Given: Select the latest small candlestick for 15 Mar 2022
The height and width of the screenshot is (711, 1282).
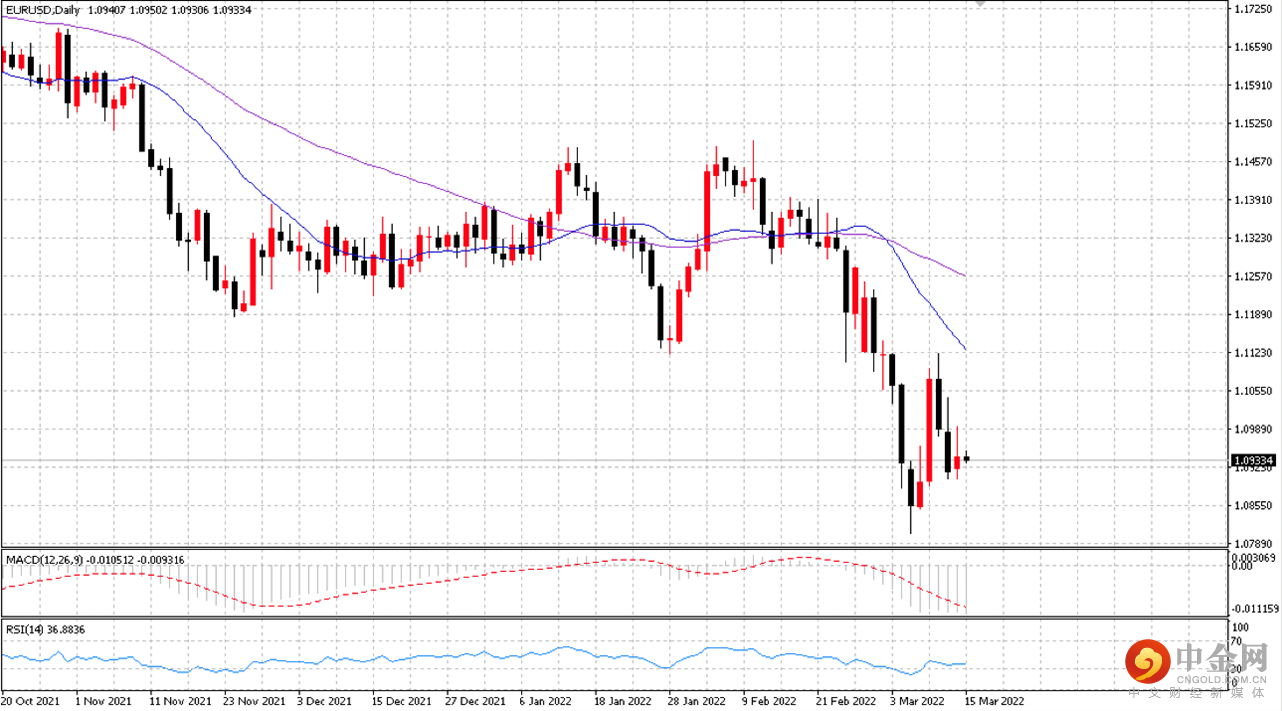Looking at the screenshot, I should pos(967,459).
